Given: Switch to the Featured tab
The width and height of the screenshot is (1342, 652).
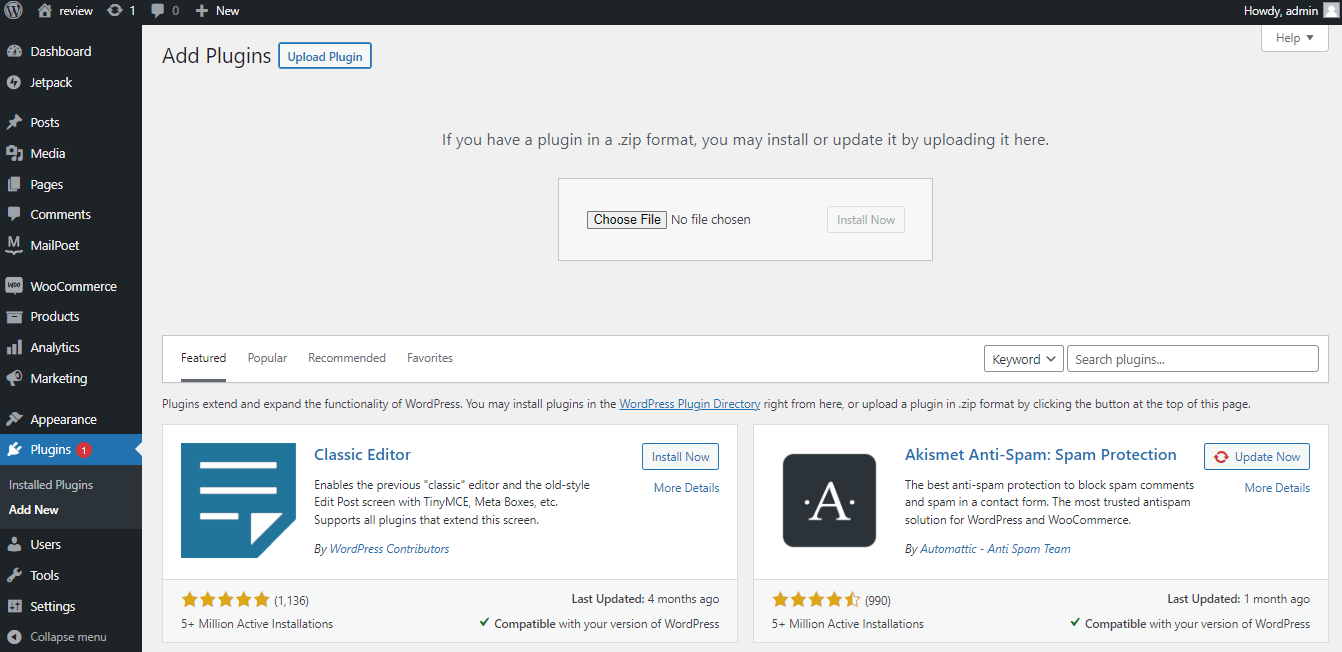Looking at the screenshot, I should [x=203, y=358].
